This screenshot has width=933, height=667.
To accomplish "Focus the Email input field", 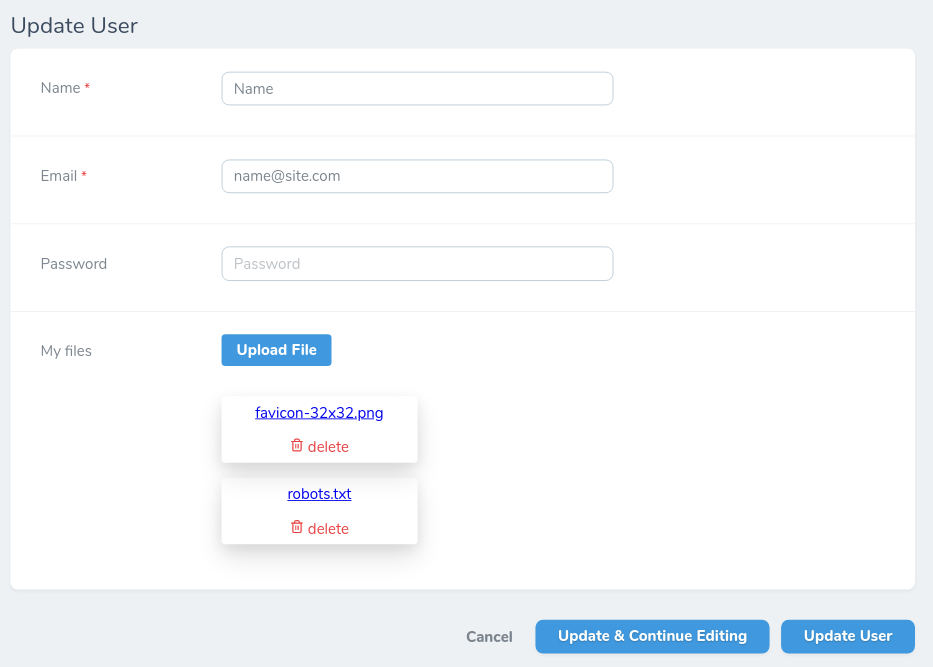I will [416, 176].
